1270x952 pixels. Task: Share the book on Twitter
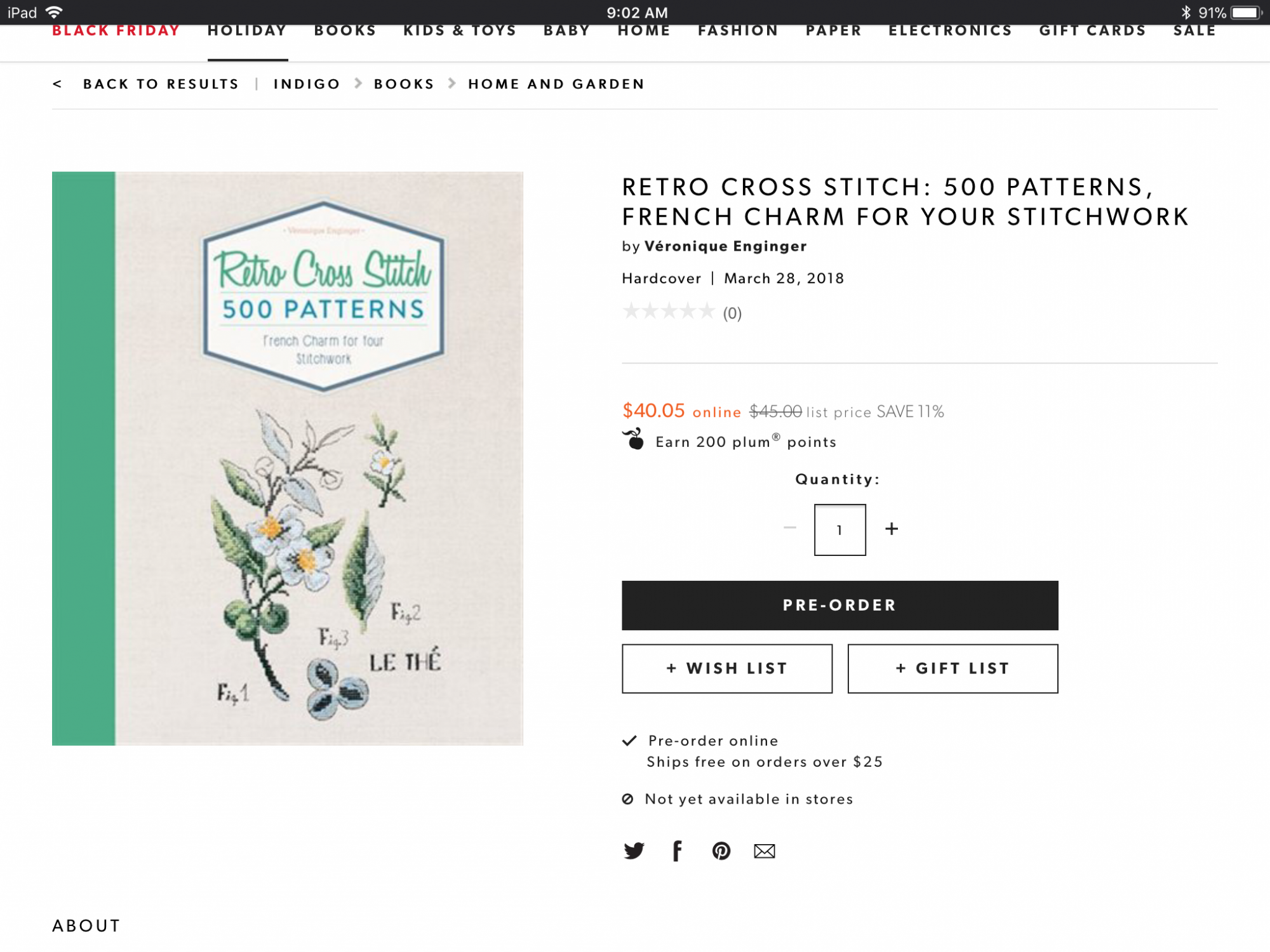pyautogui.click(x=634, y=850)
